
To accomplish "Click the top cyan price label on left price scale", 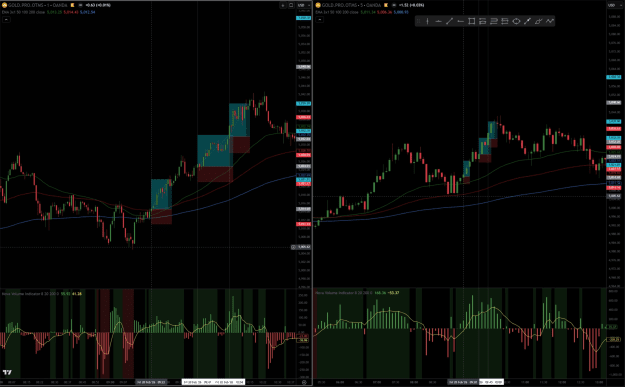I will point(303,18).
